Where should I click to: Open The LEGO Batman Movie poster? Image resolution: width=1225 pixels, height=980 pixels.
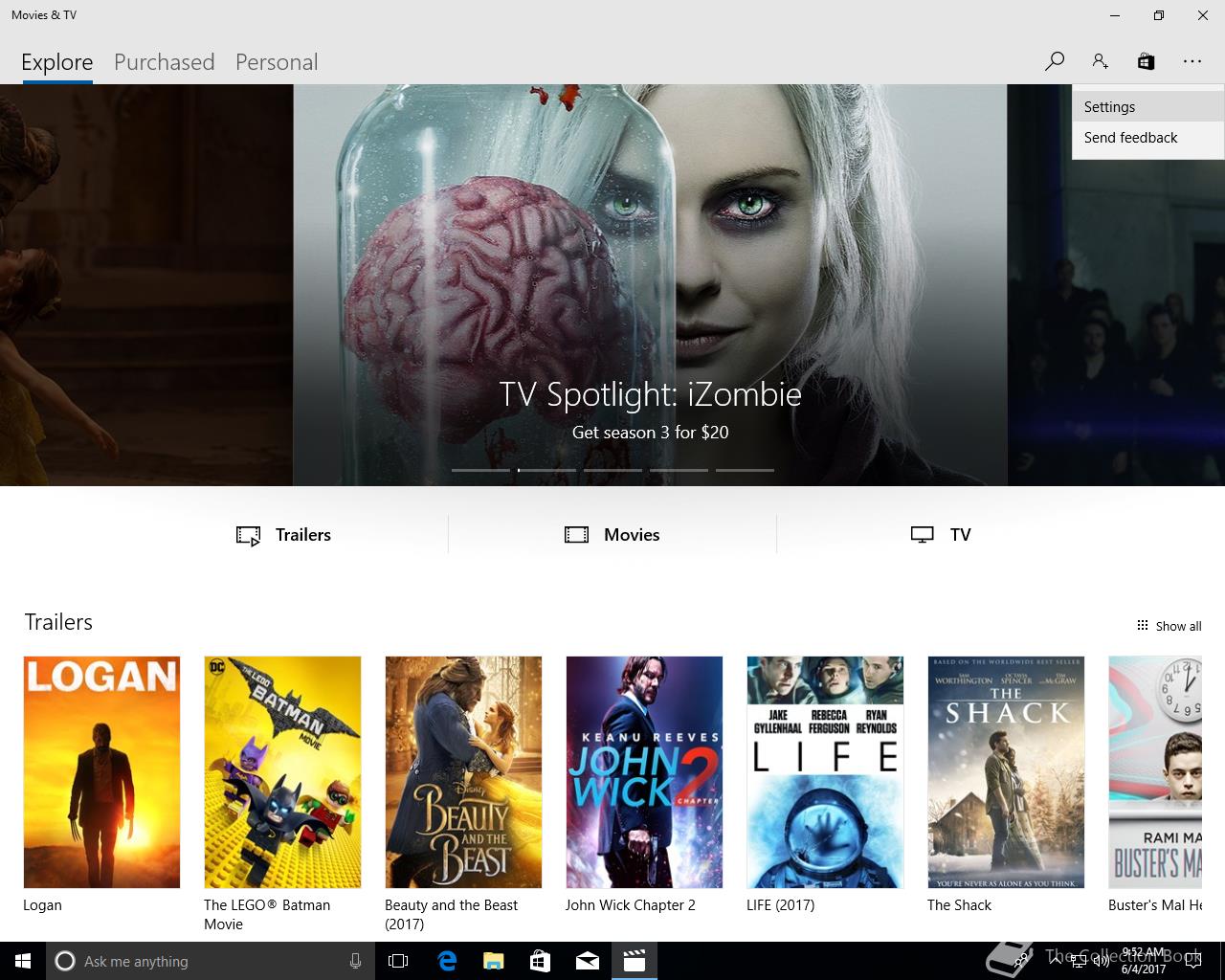pyautogui.click(x=282, y=772)
